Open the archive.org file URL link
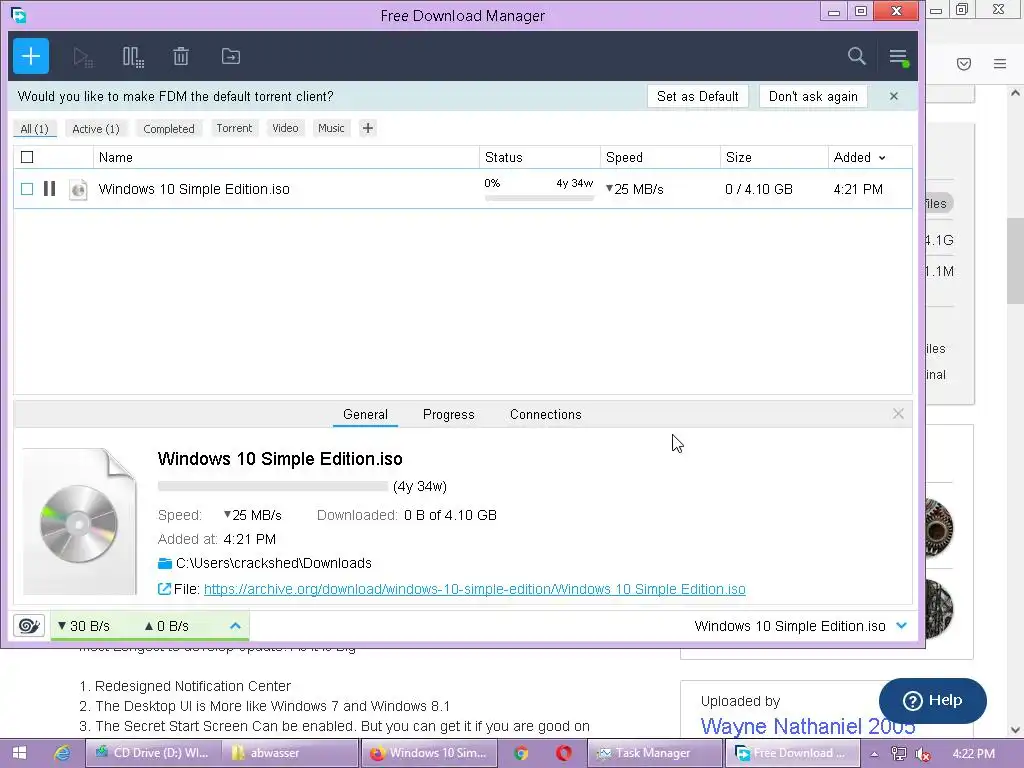The image size is (1024, 768). [x=475, y=589]
